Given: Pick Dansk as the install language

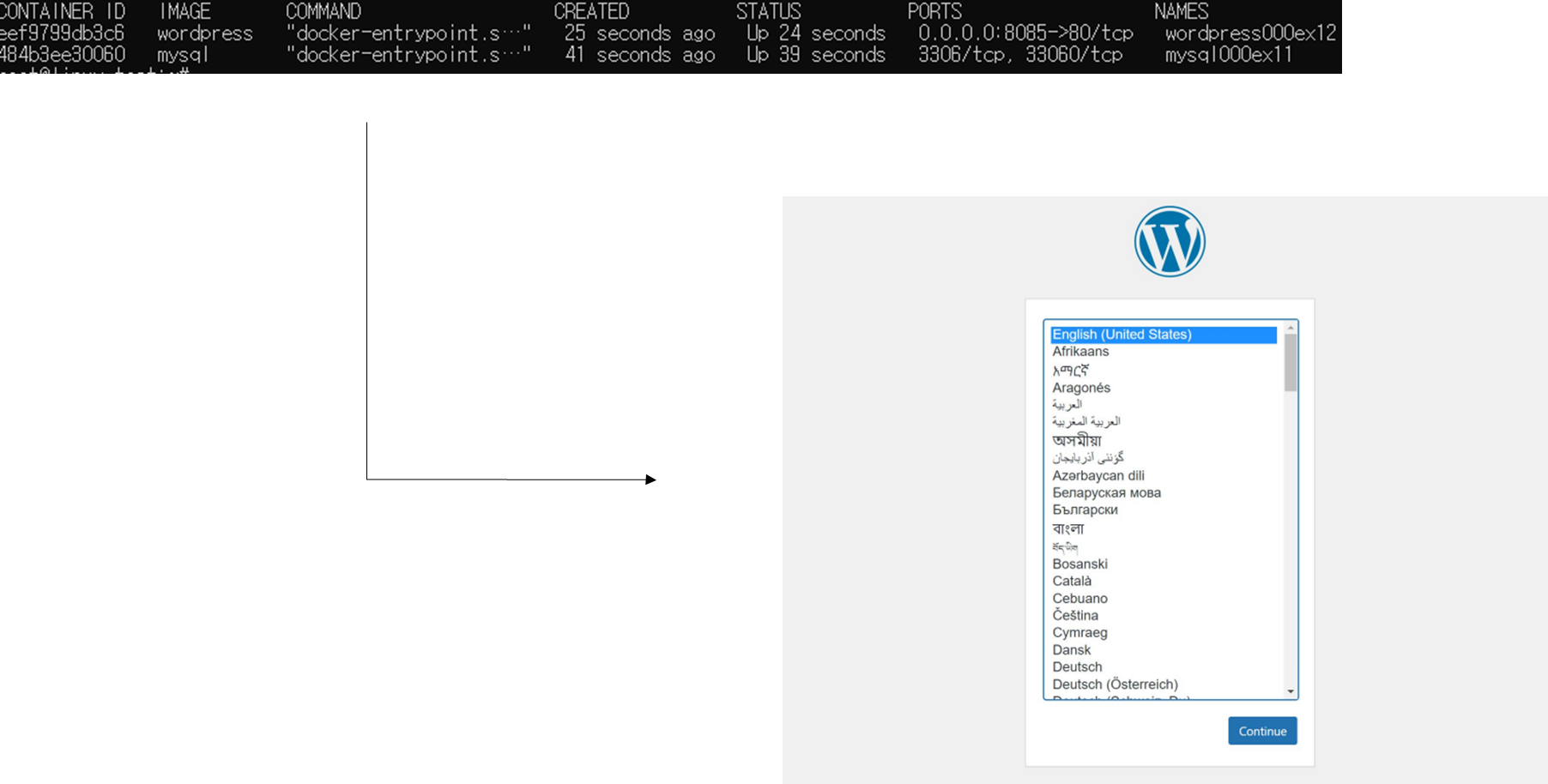Looking at the screenshot, I should point(1072,649).
